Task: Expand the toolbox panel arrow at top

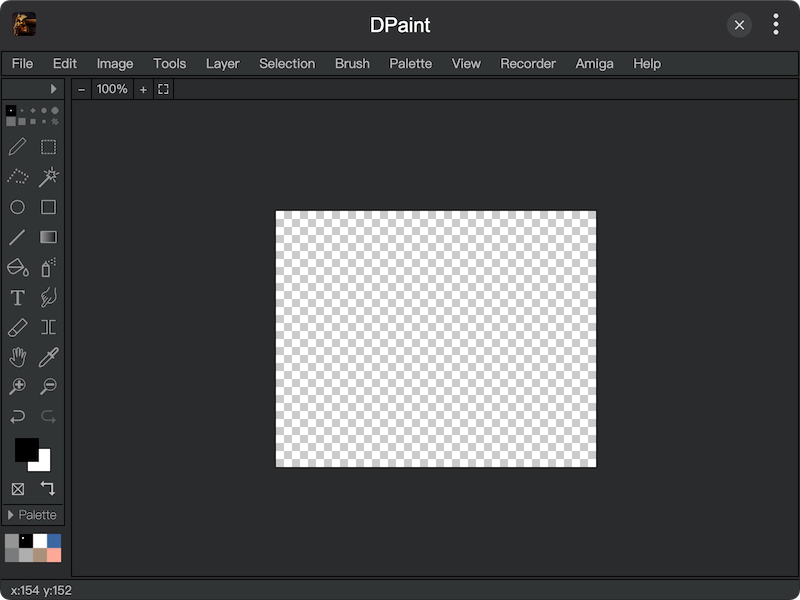Action: click(54, 89)
